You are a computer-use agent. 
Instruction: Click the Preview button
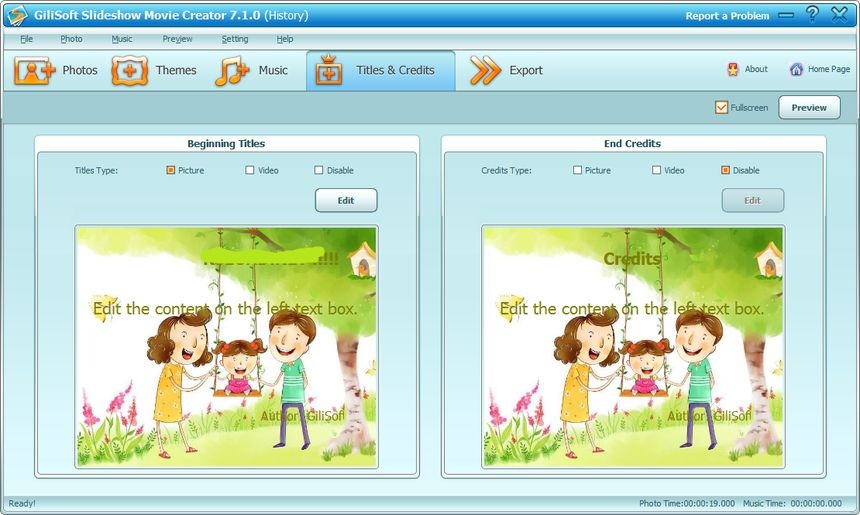click(x=809, y=107)
